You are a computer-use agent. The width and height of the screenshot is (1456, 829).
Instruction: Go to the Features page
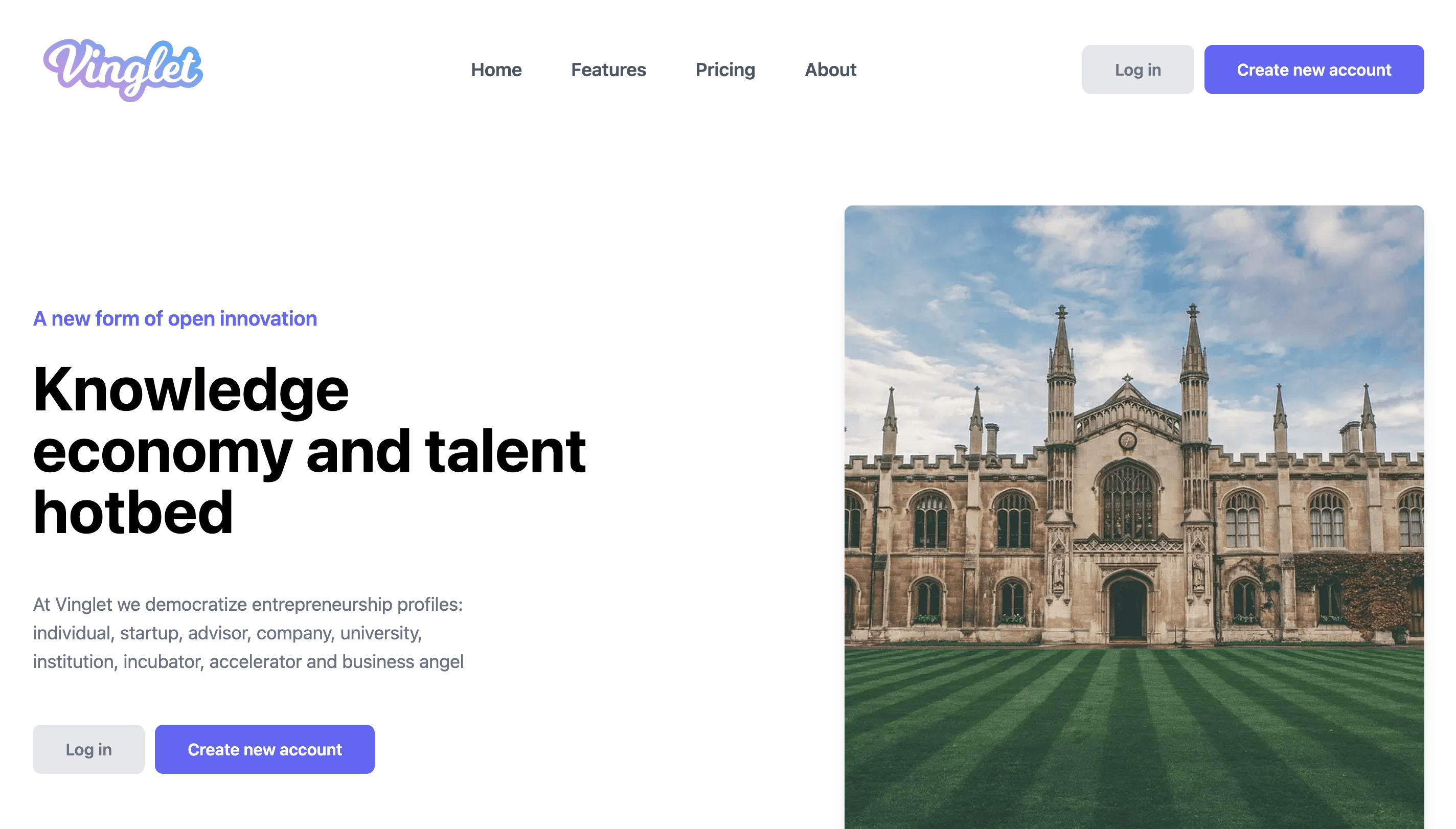[608, 70]
